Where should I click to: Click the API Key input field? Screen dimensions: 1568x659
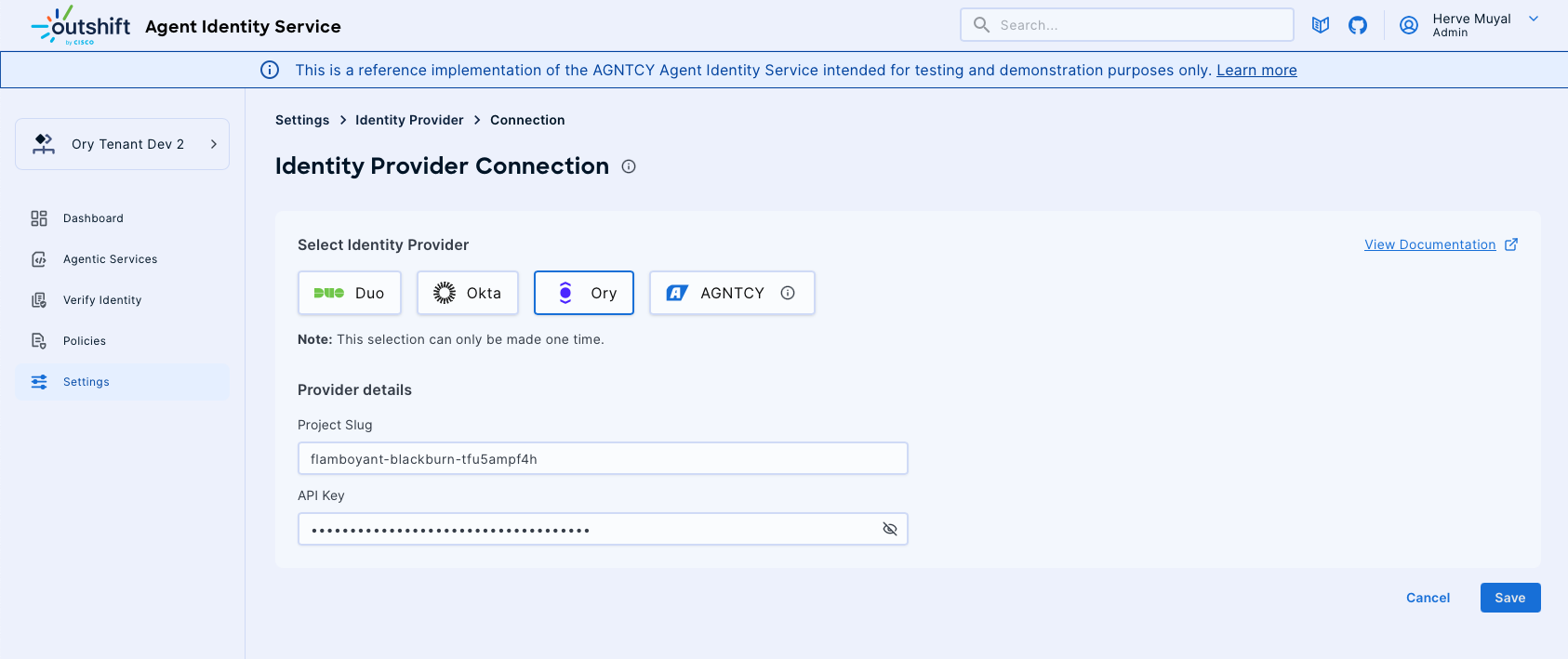click(603, 529)
